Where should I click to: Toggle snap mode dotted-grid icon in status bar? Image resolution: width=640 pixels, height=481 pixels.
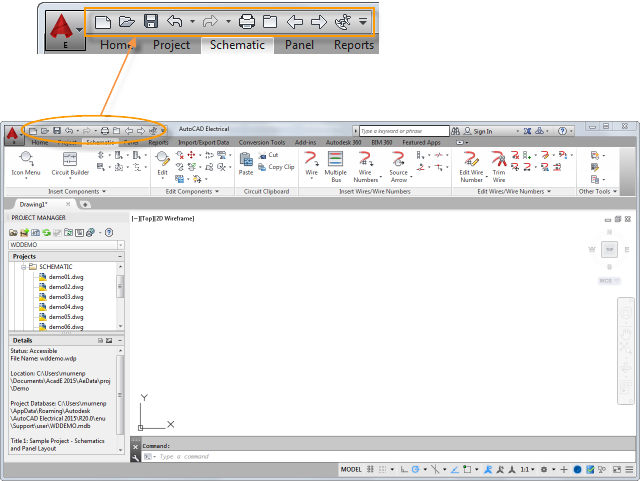(x=382, y=469)
